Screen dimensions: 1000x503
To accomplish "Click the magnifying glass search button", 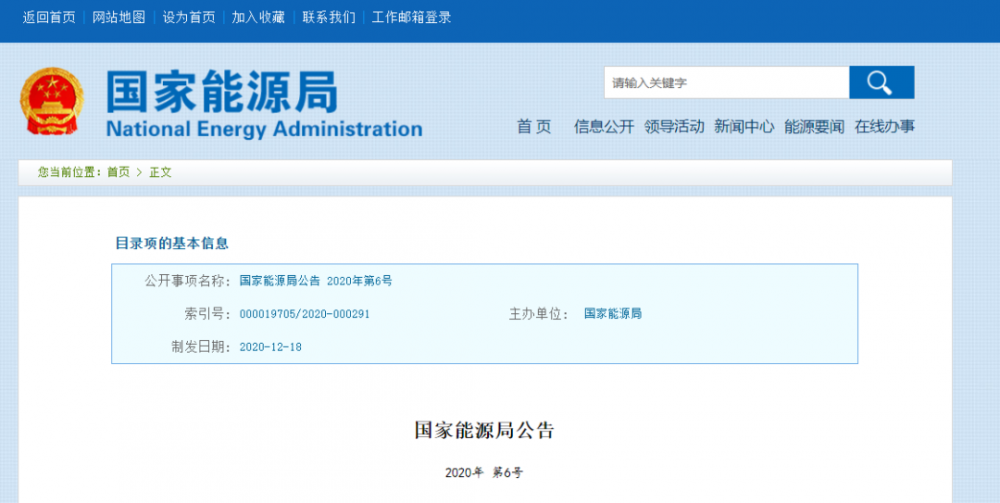I will tap(881, 83).
